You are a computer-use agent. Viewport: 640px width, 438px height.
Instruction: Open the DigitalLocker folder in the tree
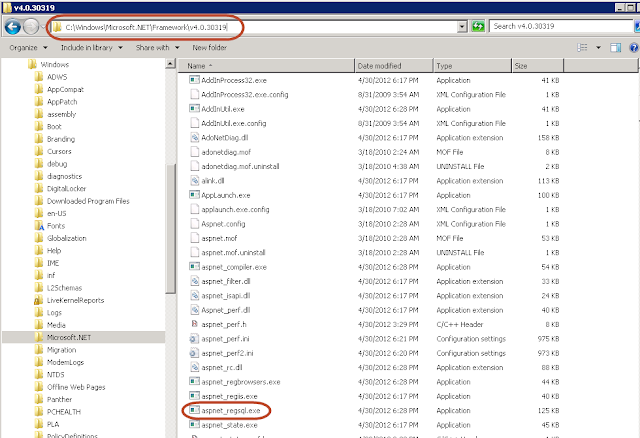(67, 188)
